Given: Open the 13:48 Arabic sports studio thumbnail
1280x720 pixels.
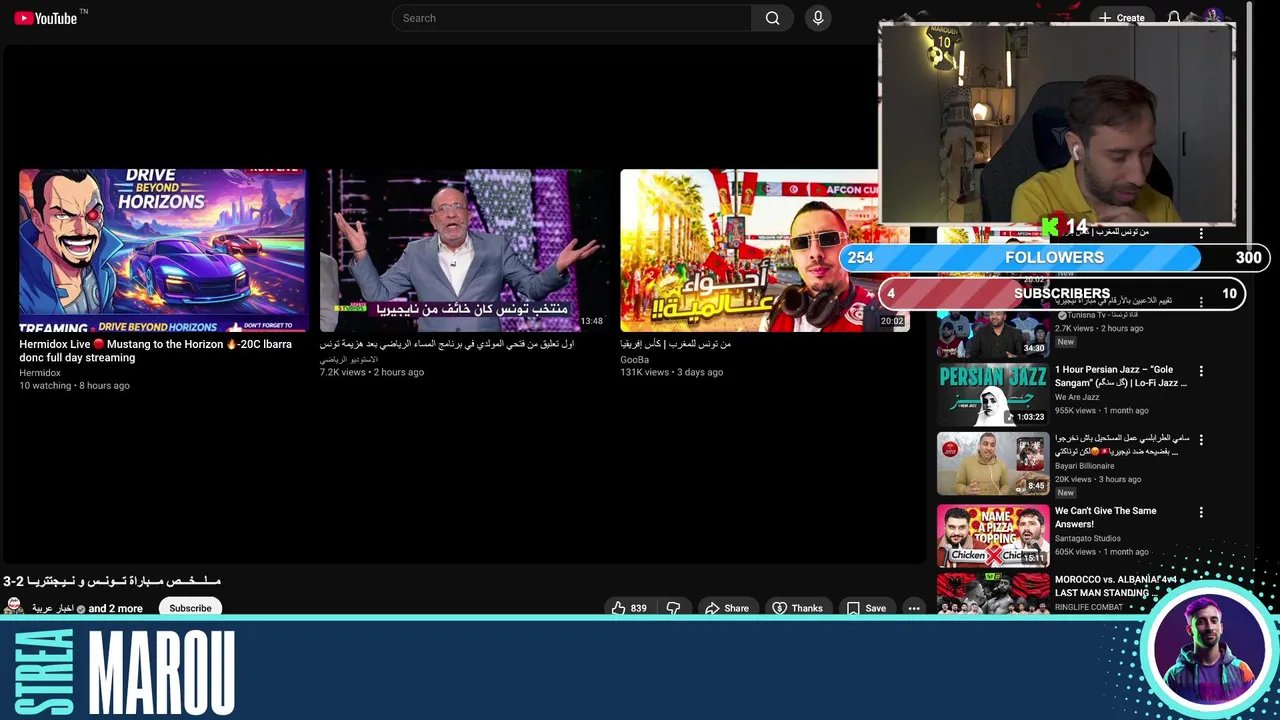Looking at the screenshot, I should click(464, 250).
